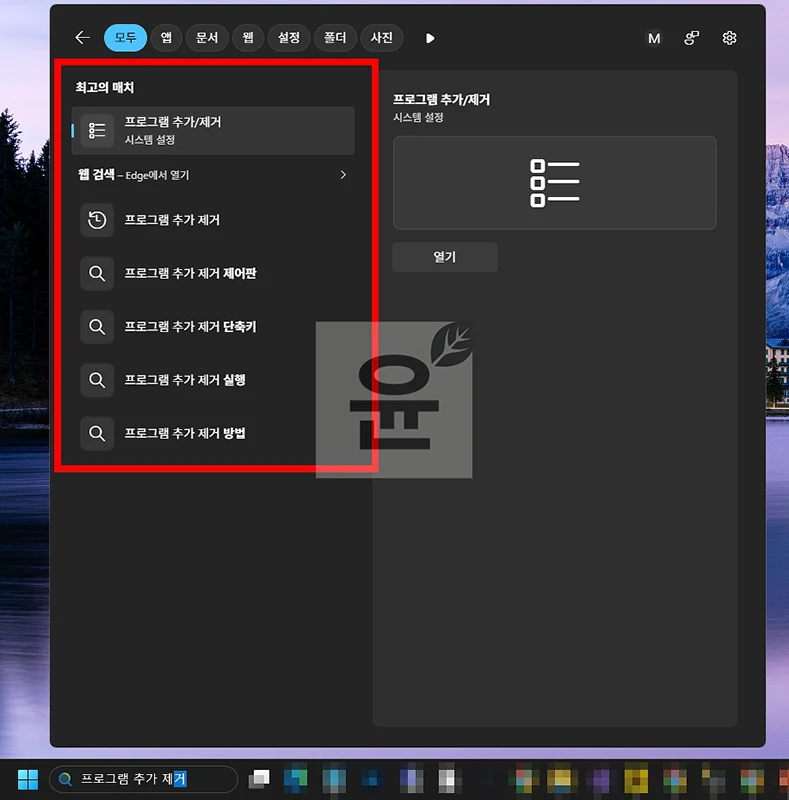Click the taskbar search box
The height and width of the screenshot is (800, 789).
coord(143,779)
